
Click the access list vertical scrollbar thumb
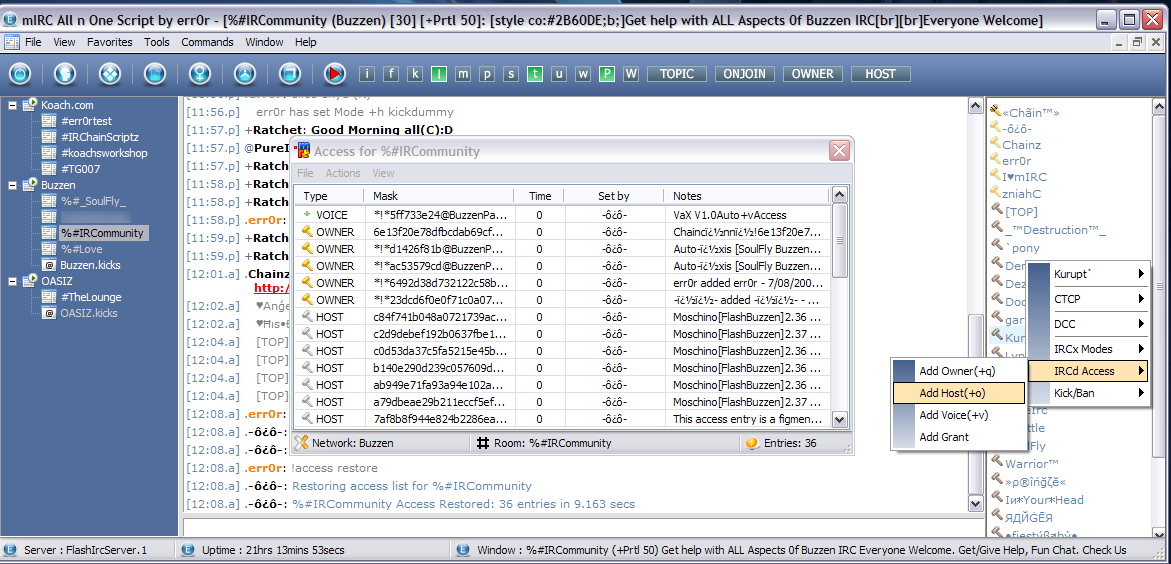pyautogui.click(x=839, y=241)
